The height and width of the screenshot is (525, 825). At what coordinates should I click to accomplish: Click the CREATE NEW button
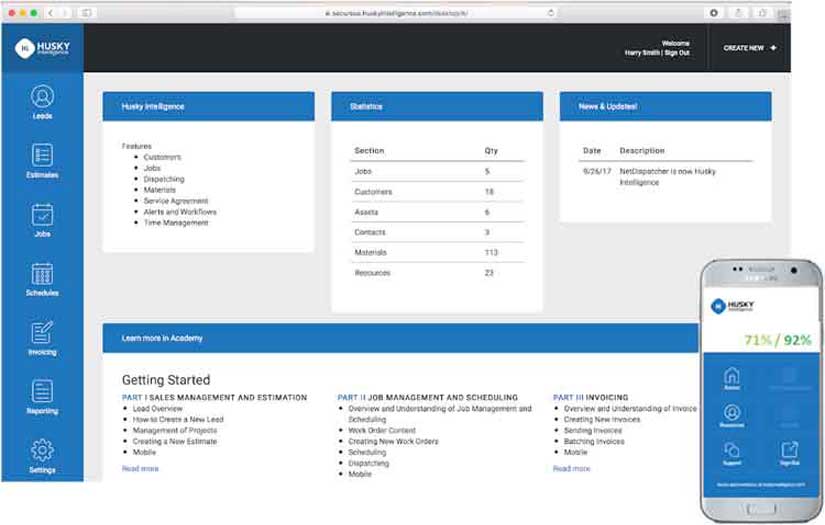(749, 48)
